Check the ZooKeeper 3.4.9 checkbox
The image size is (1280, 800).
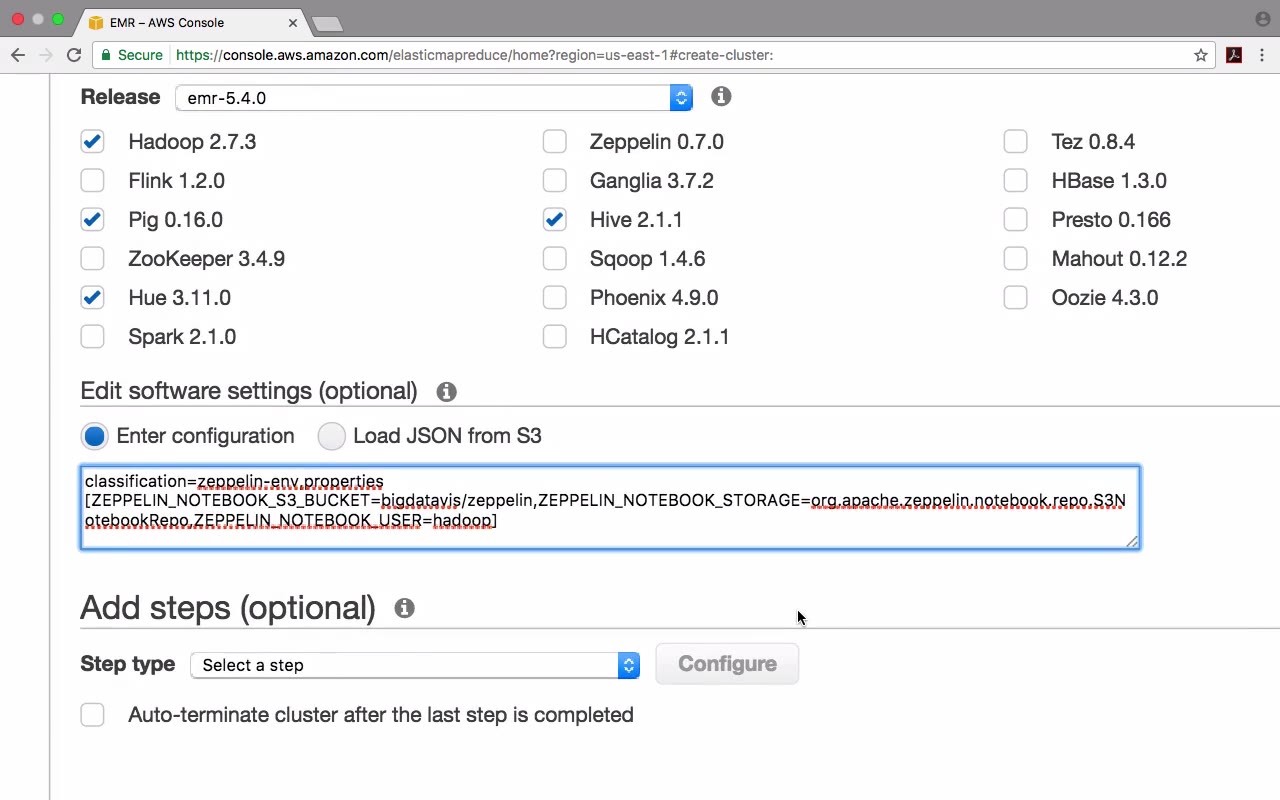click(92, 259)
